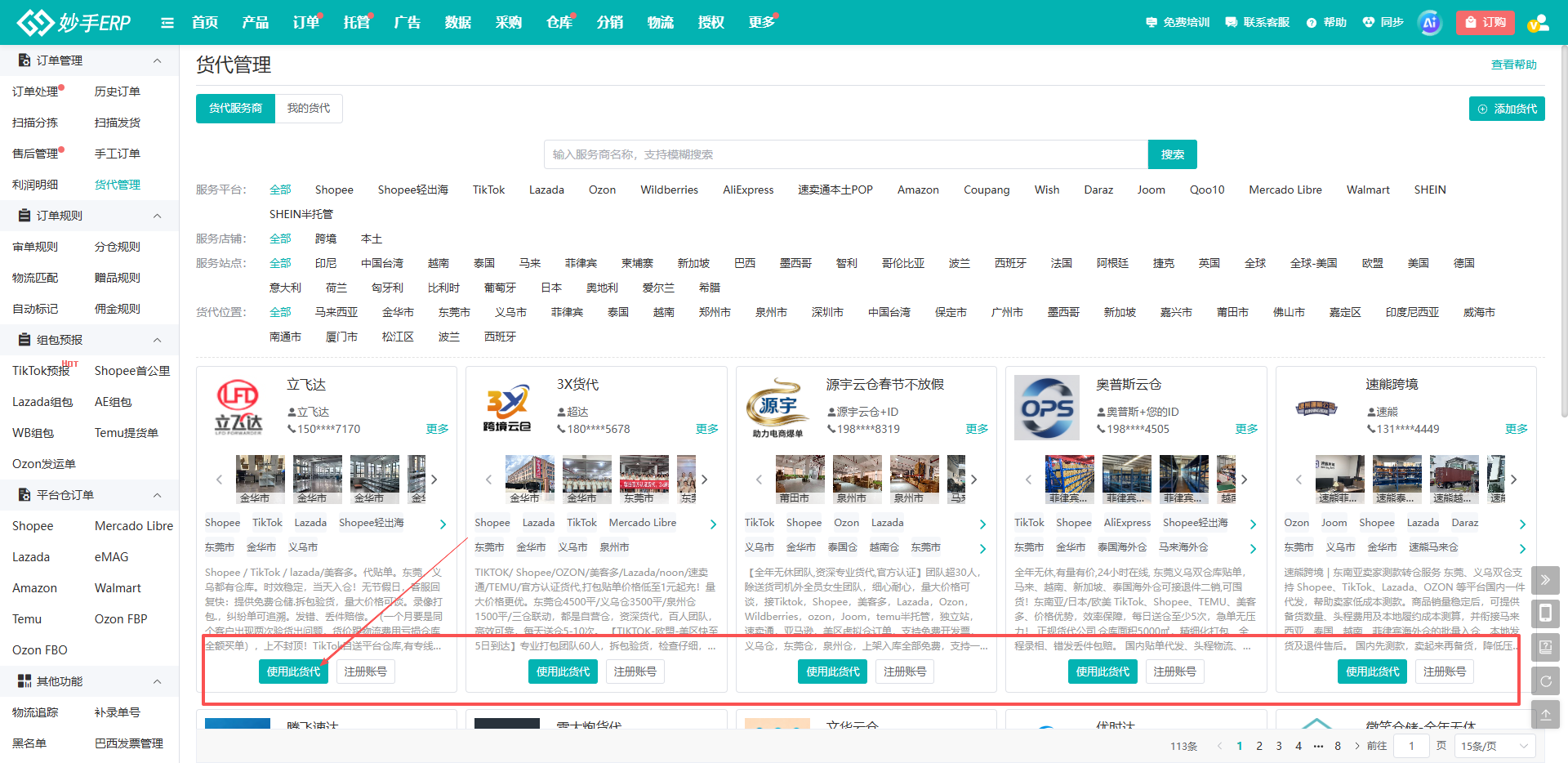Expand platform list on 立飞达 card
1568x763 pixels.
(443, 524)
